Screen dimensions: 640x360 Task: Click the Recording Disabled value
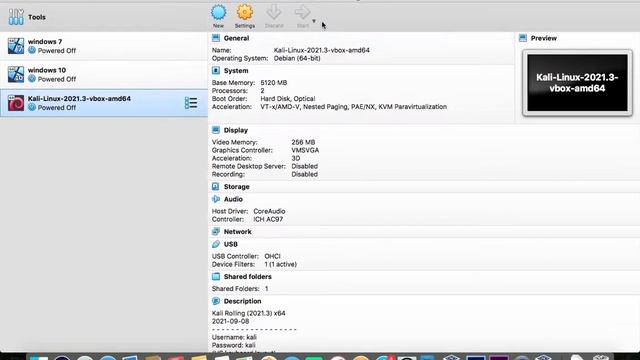(304, 174)
